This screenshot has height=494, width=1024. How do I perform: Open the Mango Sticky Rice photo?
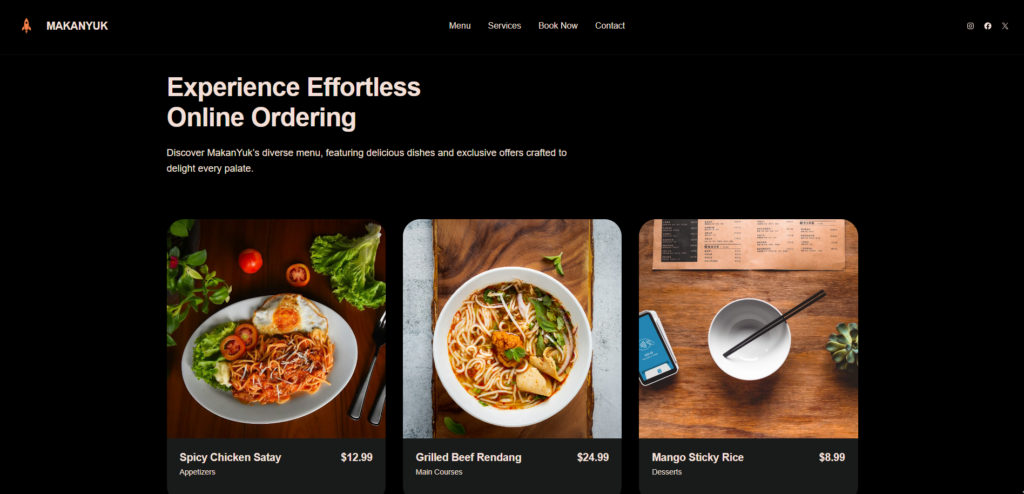(x=748, y=329)
